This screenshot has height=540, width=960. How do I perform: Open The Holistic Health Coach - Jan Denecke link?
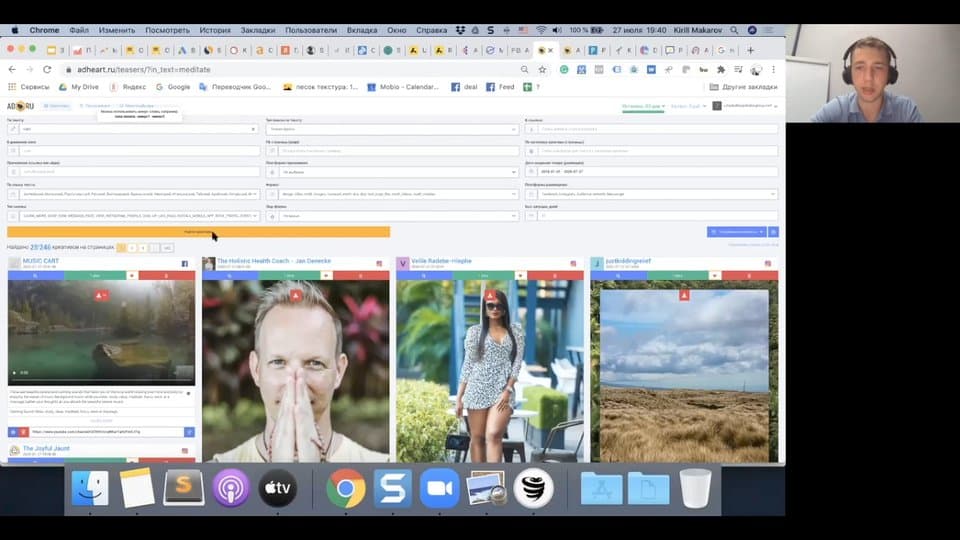(x=274, y=261)
